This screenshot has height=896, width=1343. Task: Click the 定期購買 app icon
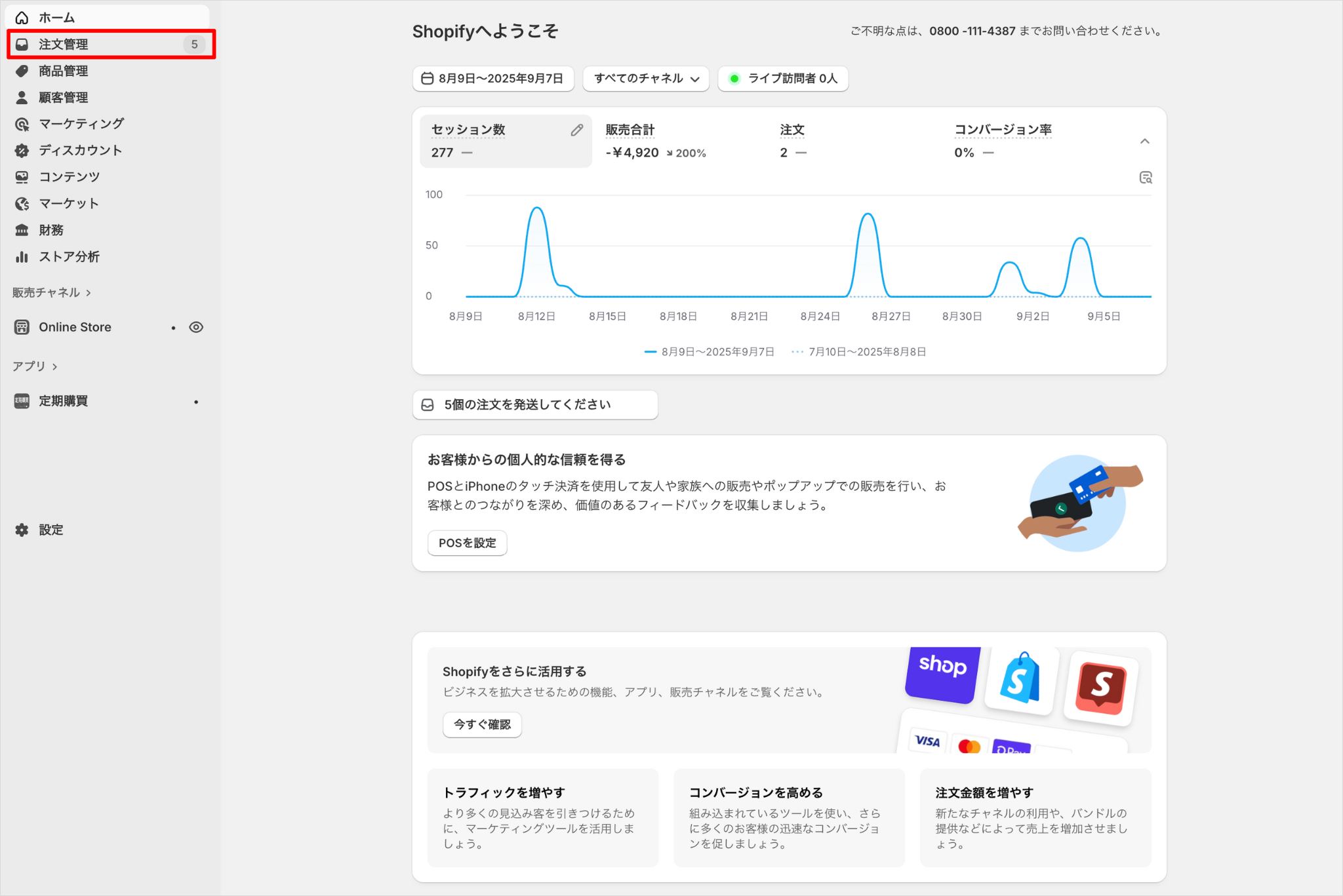coord(22,401)
